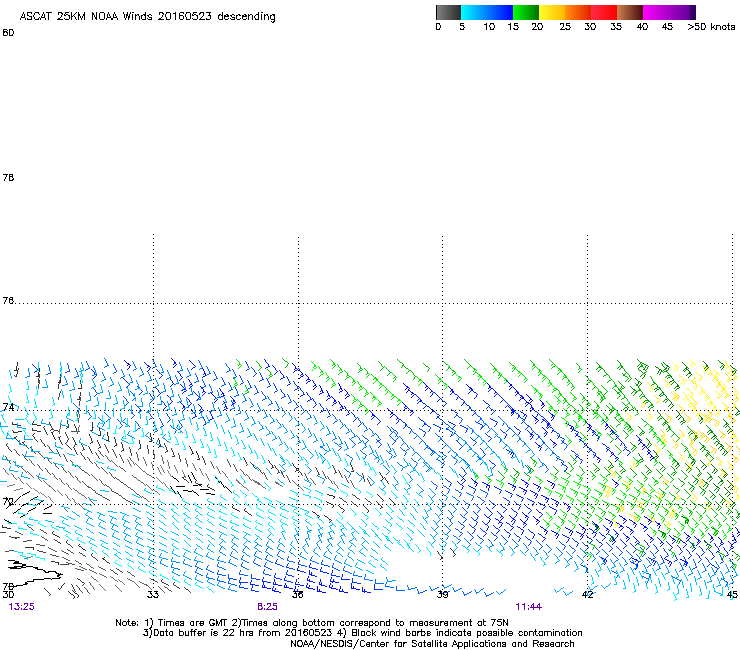Click the title 'ASCAT 25KM NOAA Winds 20160523 descending'
Image resolution: width=740 pixels, height=650 pixels.
(x=147, y=17)
